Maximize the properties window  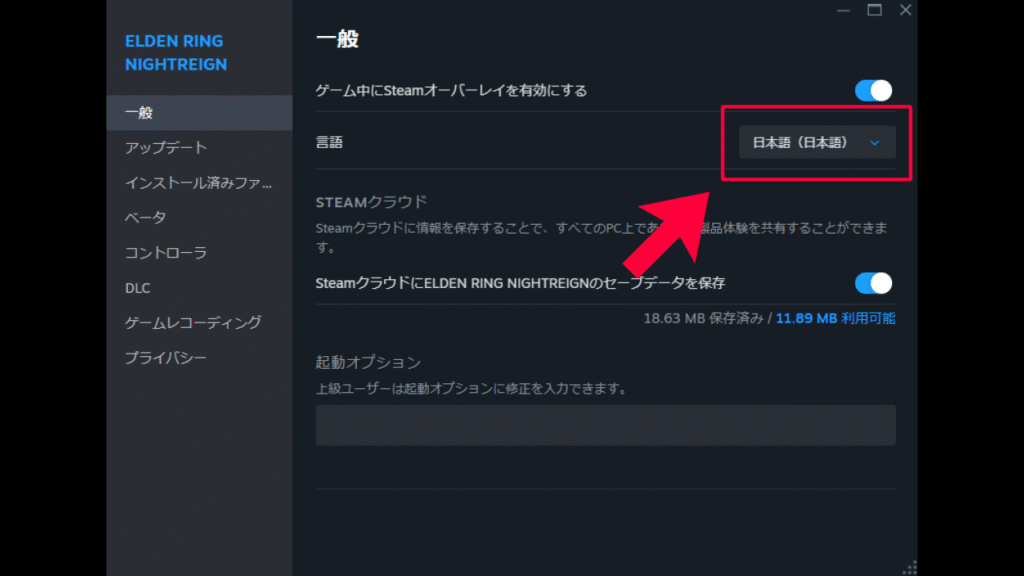pos(874,10)
